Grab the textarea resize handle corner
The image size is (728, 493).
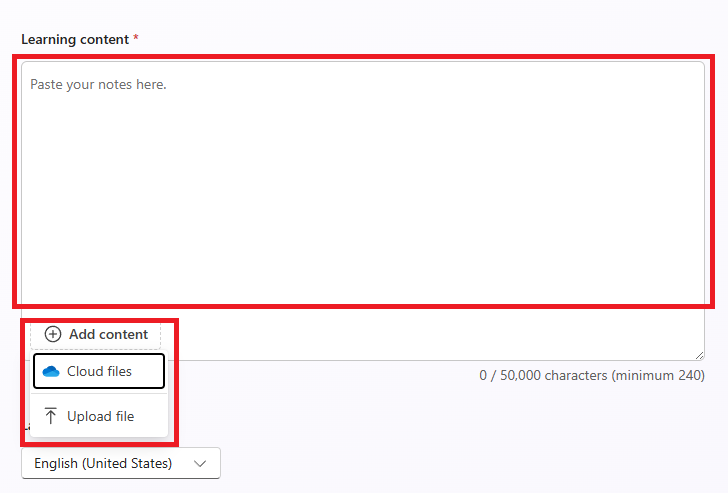(699, 355)
